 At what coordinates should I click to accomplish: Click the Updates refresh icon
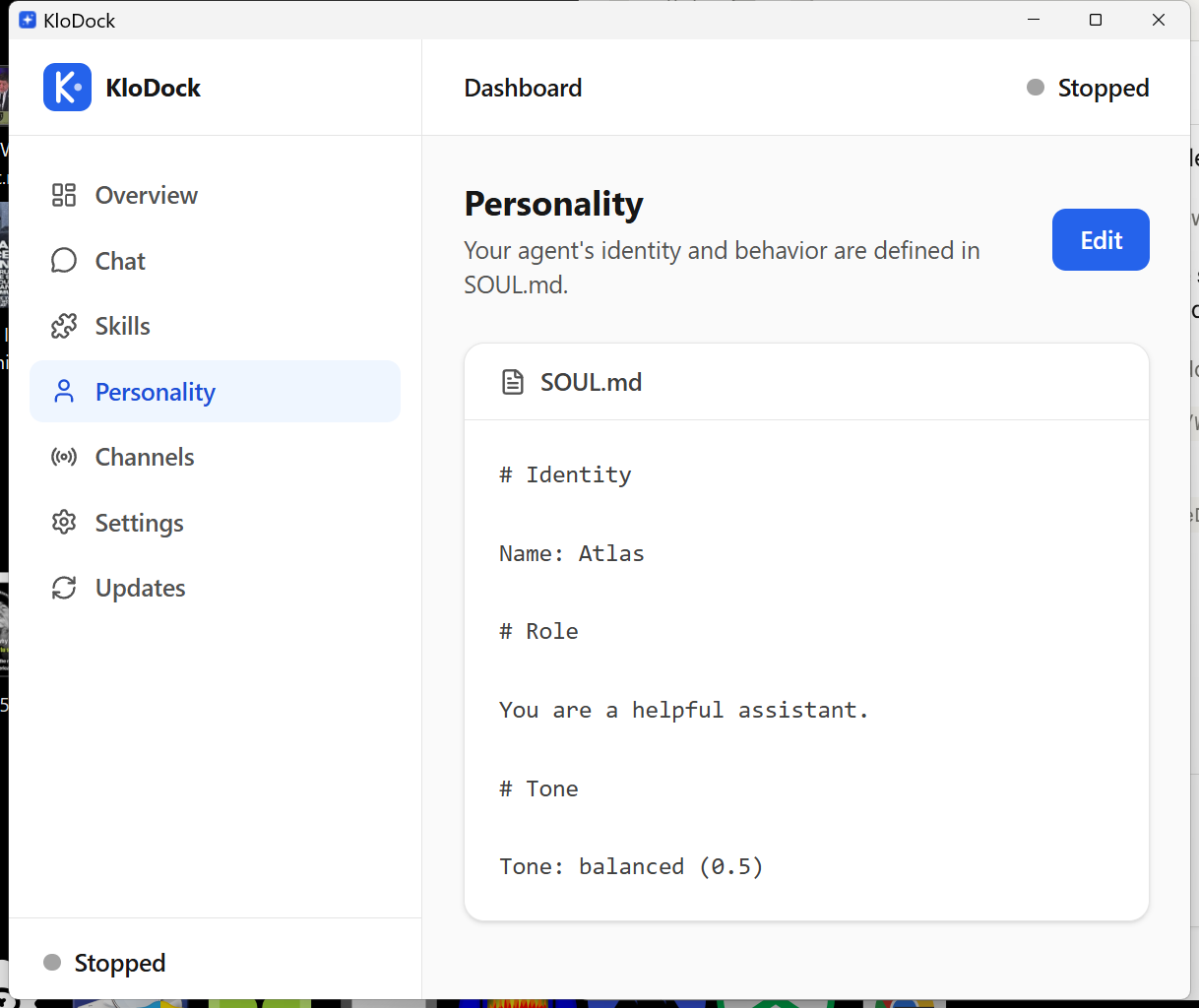[x=63, y=587]
